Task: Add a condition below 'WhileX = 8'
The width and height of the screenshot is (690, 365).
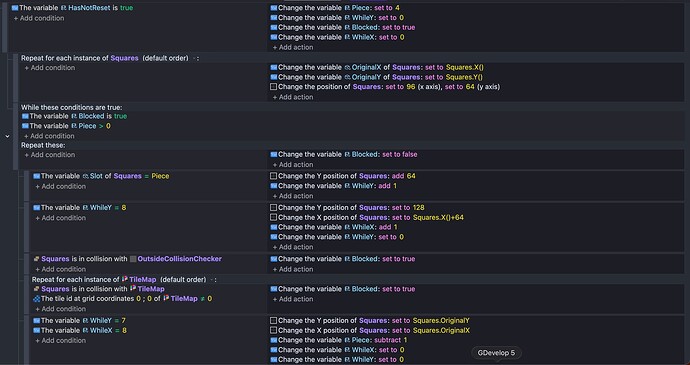Action: click(x=61, y=340)
